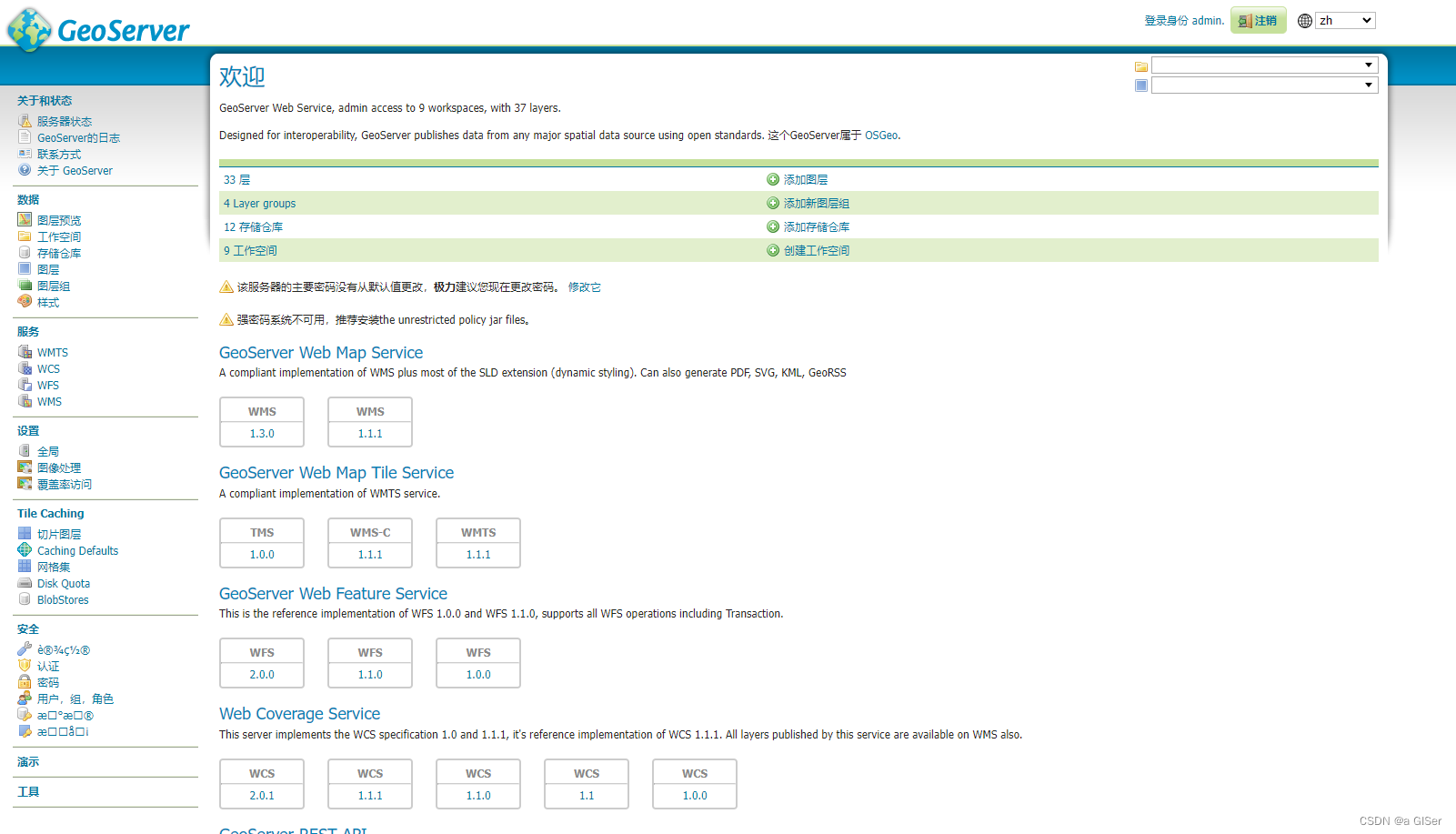Open Caching Defaults in Tile Caching
The image size is (1456, 834).
coord(77,550)
